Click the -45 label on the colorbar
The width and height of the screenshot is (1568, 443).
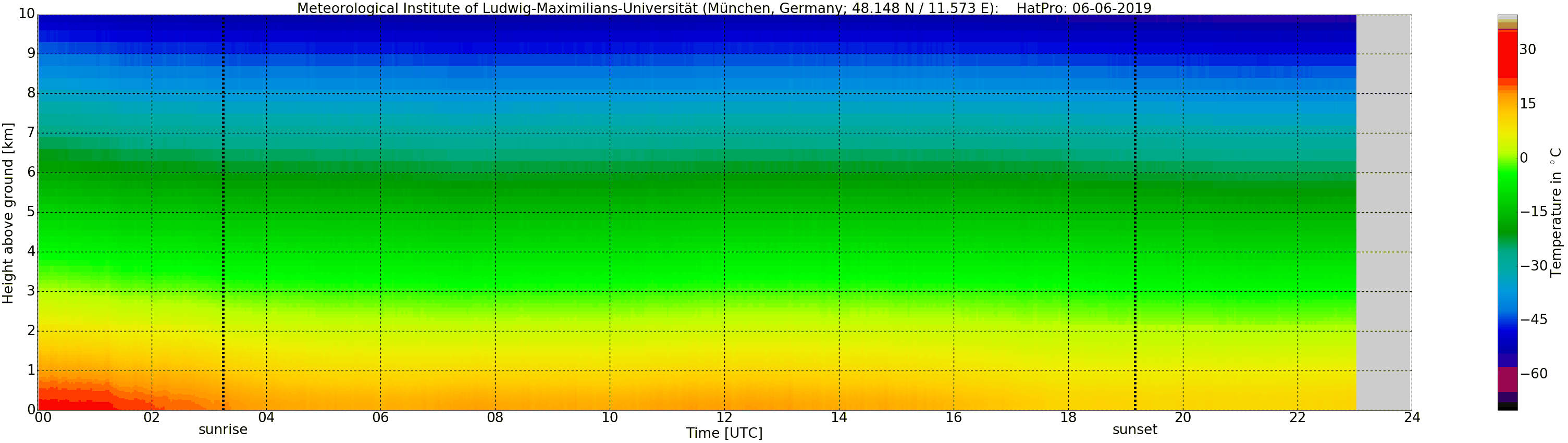1533,319
